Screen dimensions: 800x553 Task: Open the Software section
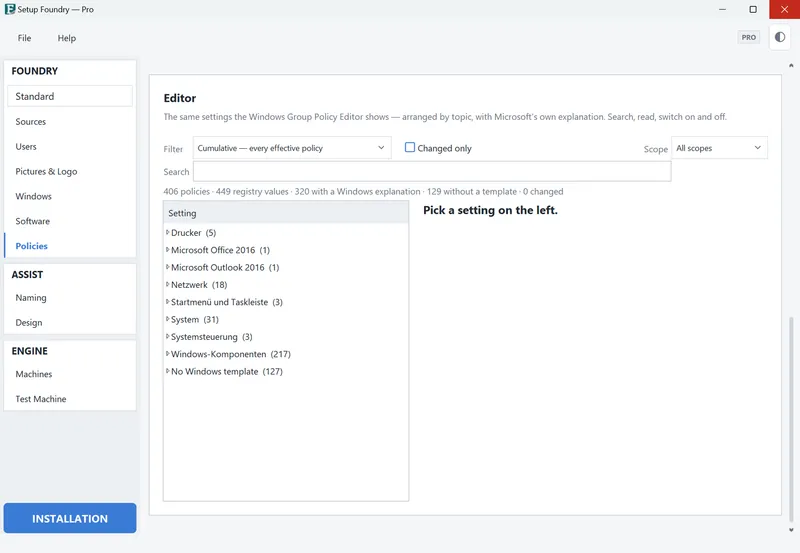click(x=70, y=221)
